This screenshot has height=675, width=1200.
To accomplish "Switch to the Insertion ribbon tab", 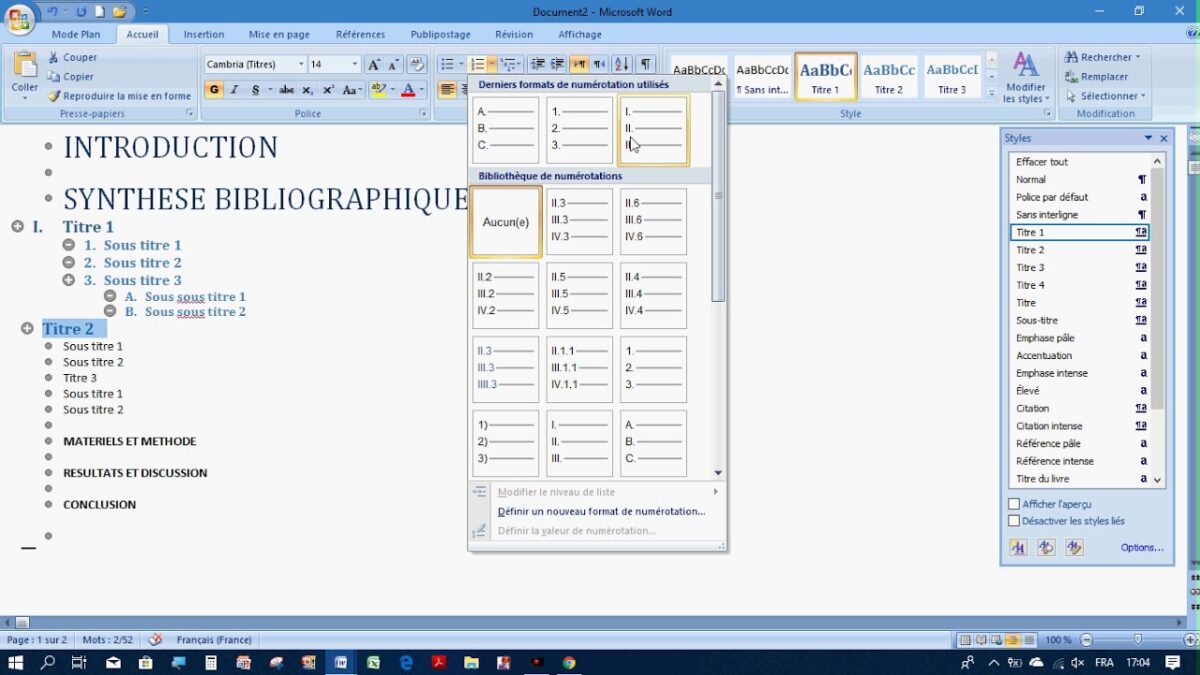I will 204,34.
